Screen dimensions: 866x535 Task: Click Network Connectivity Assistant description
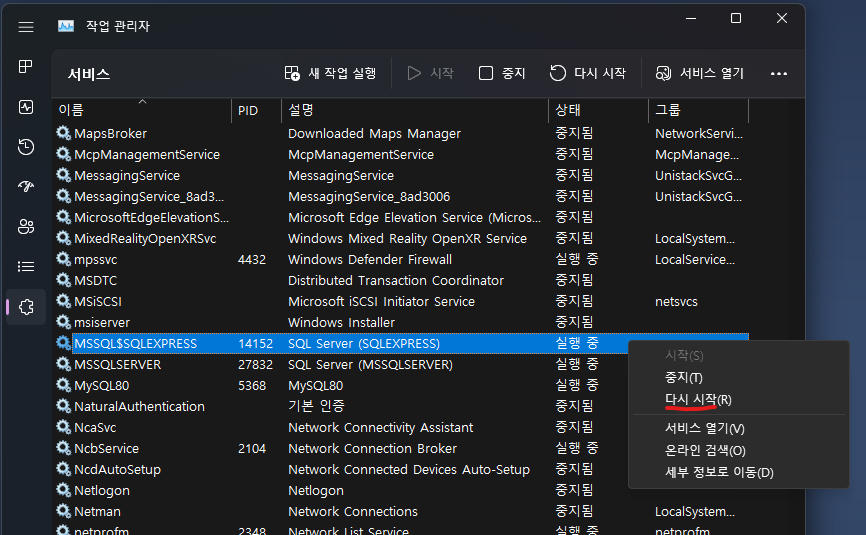tap(381, 427)
